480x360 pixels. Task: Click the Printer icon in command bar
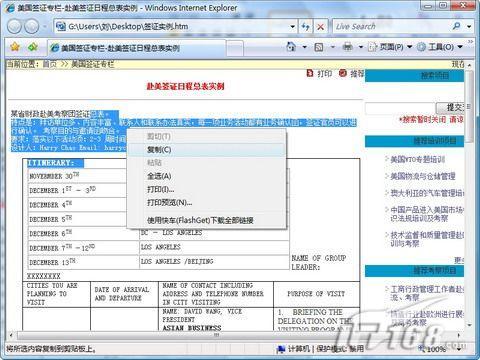pyautogui.click(x=347, y=47)
